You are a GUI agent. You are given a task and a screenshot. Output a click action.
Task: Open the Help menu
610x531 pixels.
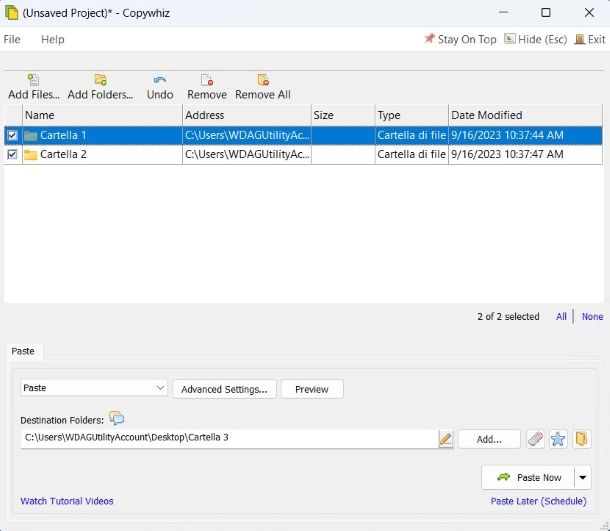53,39
